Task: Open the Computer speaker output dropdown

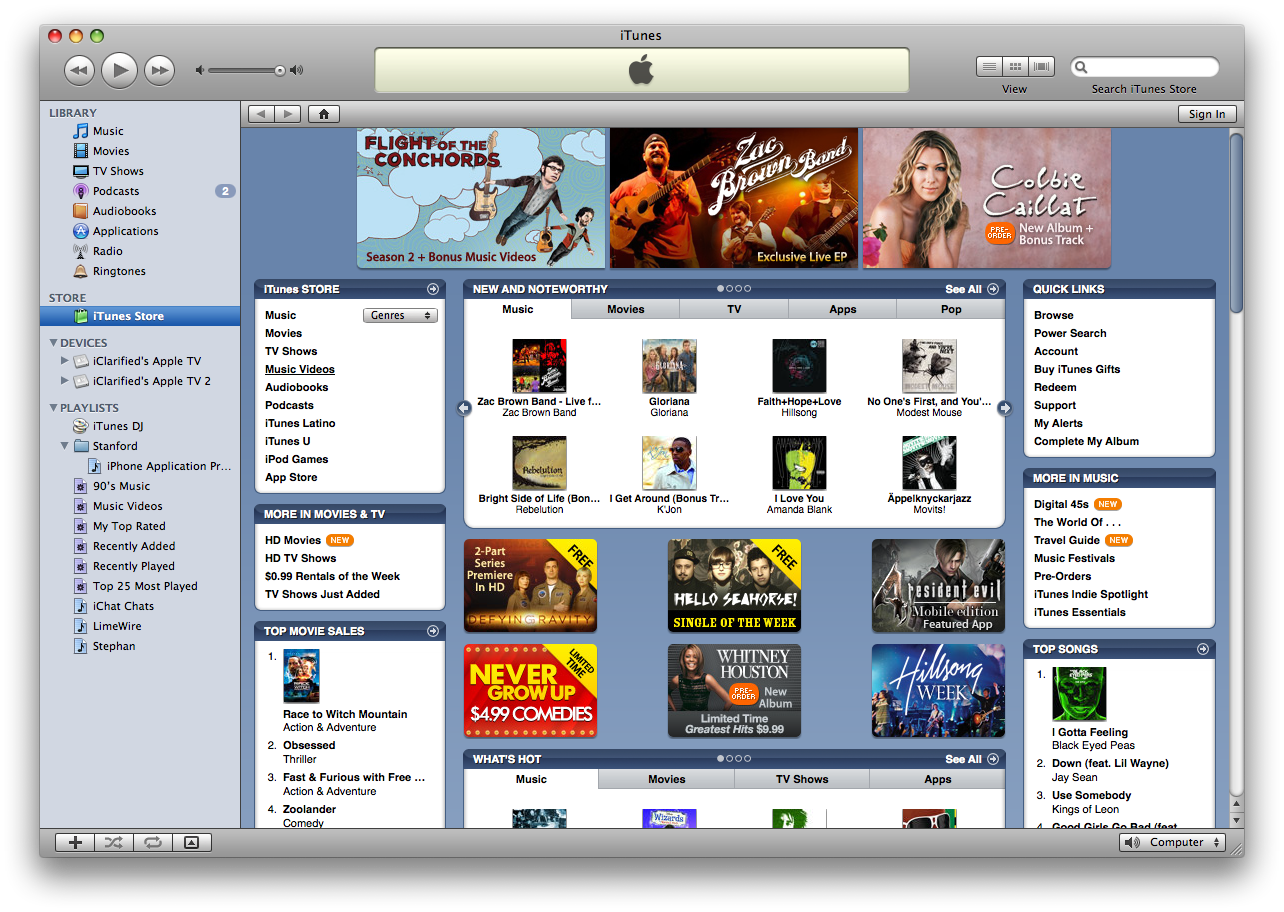Action: [x=1172, y=842]
